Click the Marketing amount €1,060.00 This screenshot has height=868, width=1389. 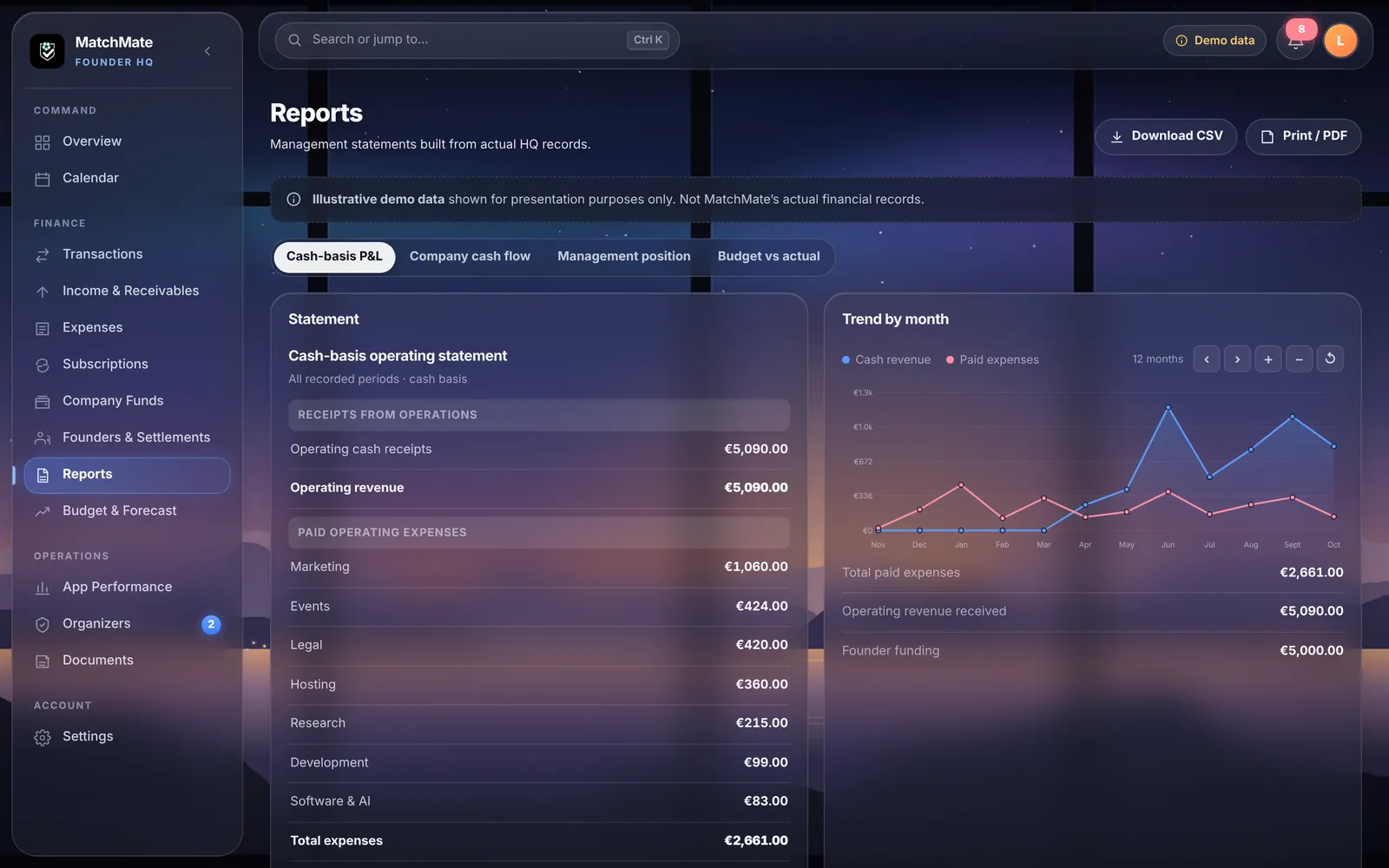click(756, 567)
